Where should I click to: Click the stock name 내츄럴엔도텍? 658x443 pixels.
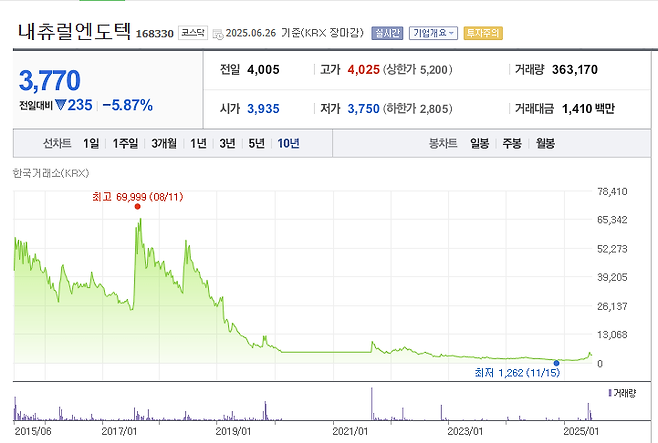pos(74,32)
